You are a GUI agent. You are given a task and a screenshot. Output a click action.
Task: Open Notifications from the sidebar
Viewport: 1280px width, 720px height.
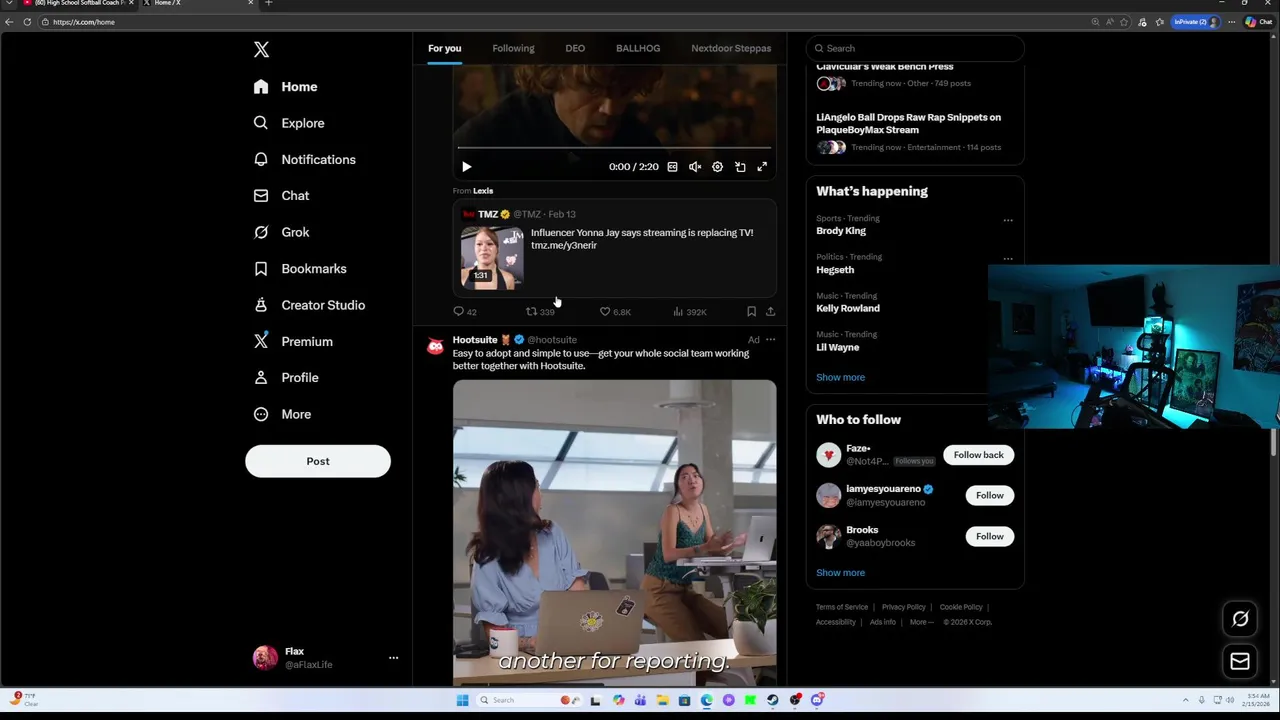click(304, 159)
